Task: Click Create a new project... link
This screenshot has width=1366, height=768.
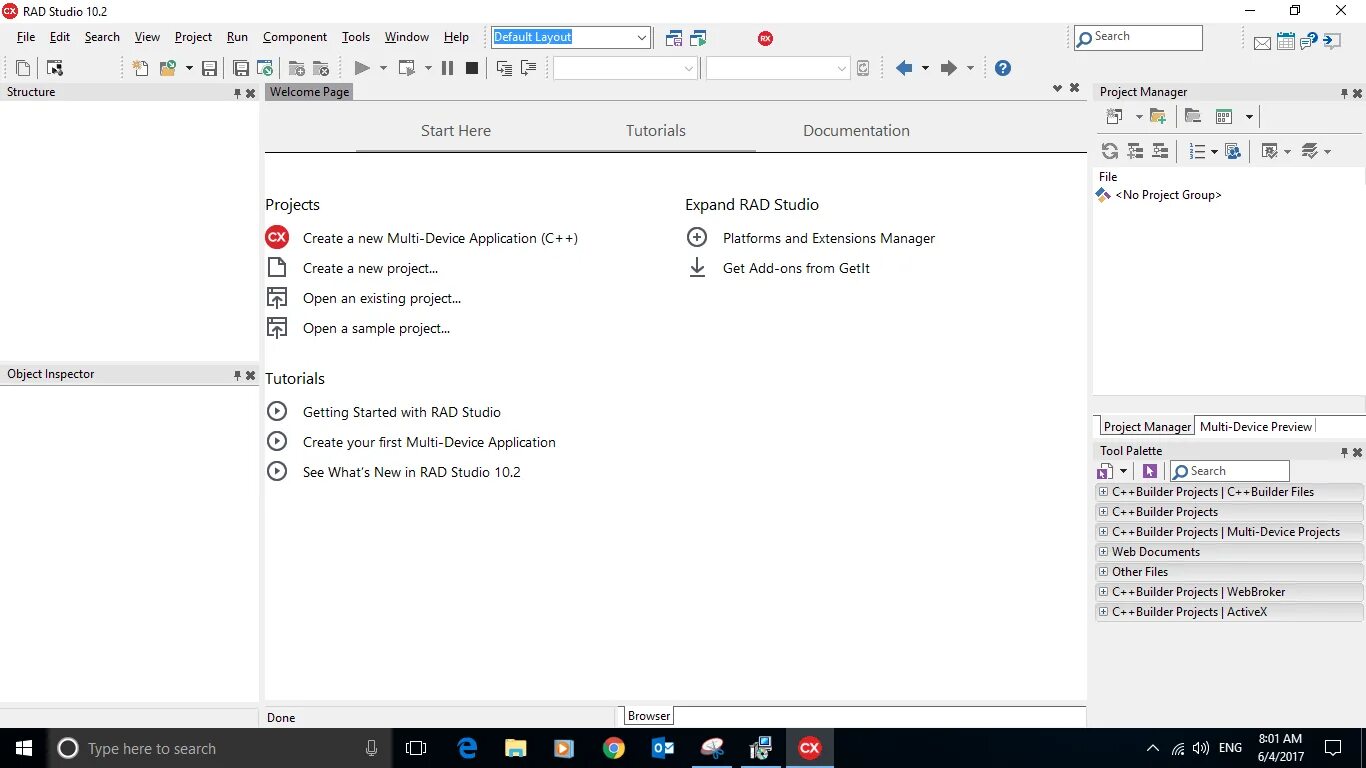Action: pos(370,268)
